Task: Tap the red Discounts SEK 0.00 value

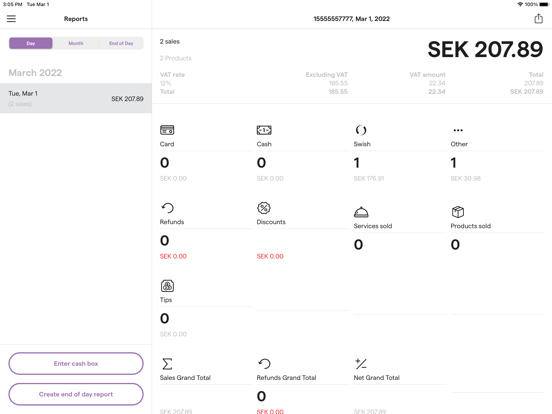Action: coord(270,256)
